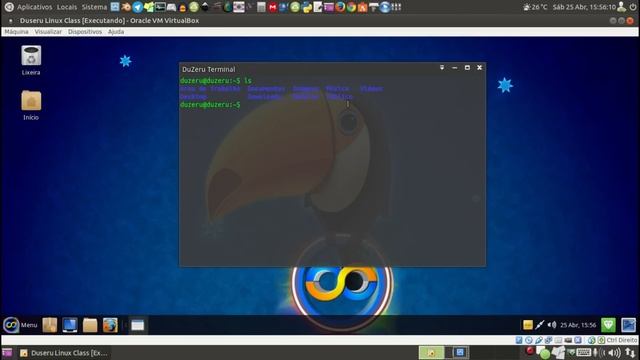The height and width of the screenshot is (360, 640).
Task: Open the Lixeira trash desktop icon
Action: (x=31, y=60)
